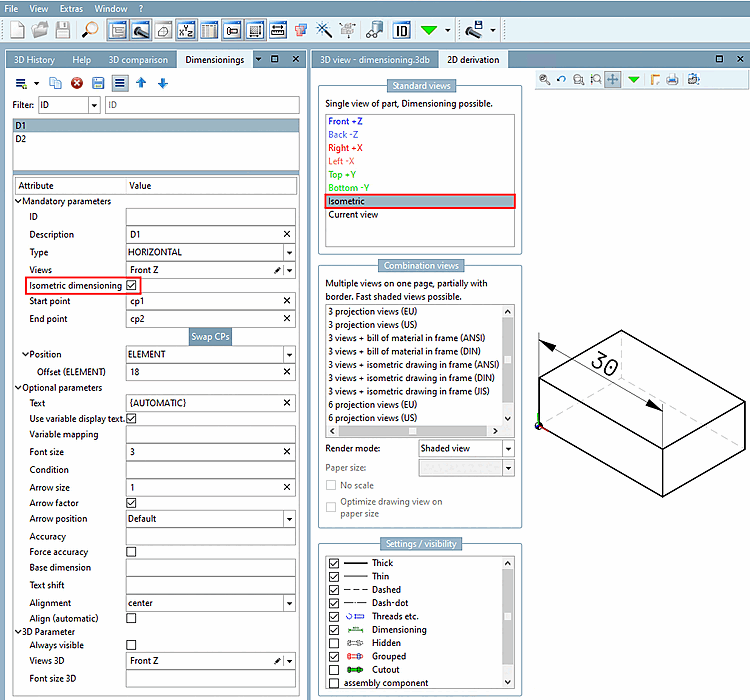Click the red delete dimensioning icon
Viewport: 750px width, 700px height.
point(77,83)
